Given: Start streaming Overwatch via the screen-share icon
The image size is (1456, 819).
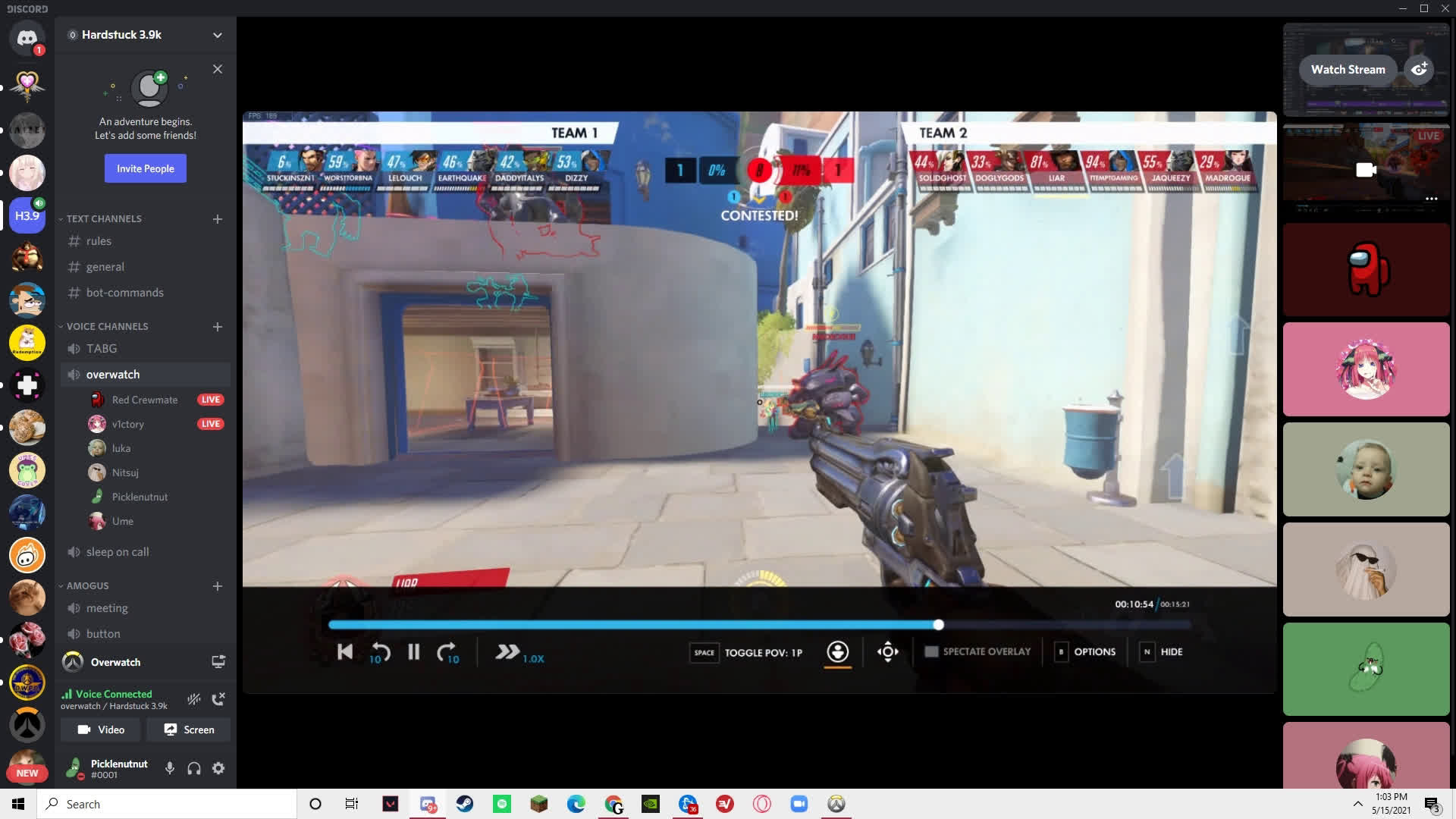Looking at the screenshot, I should (x=218, y=662).
